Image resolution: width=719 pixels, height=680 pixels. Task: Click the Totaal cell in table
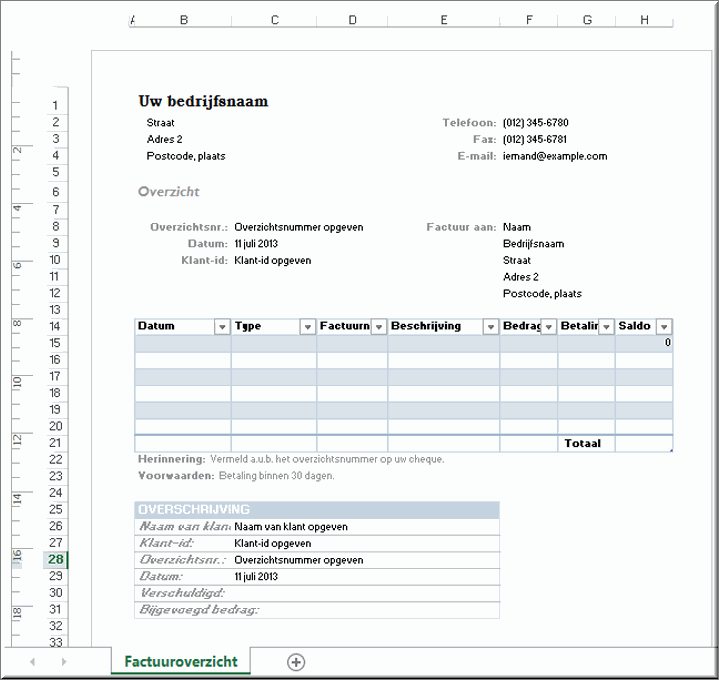pos(583,443)
